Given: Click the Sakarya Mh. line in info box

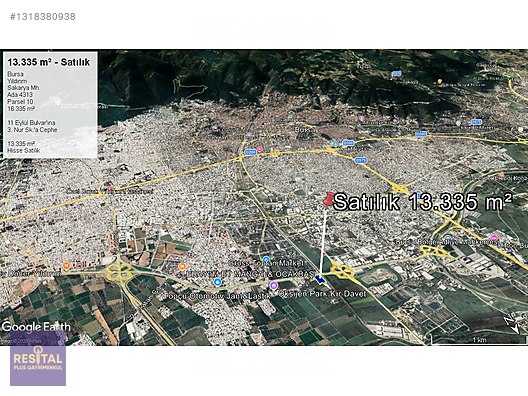Looking at the screenshot, I should 24,88.
